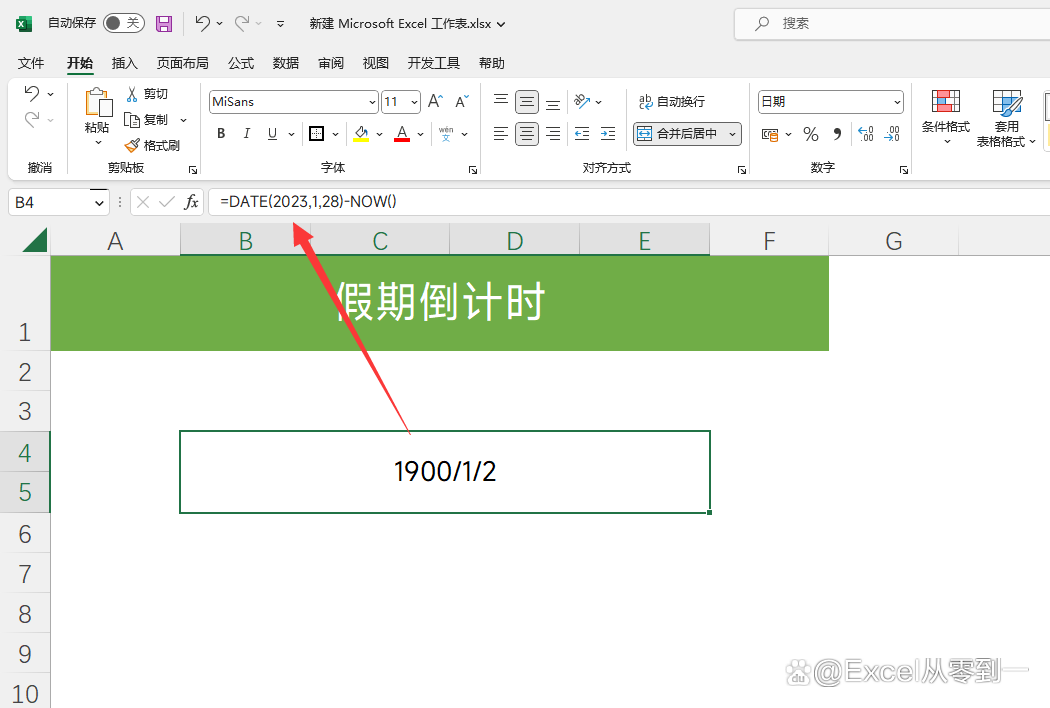Expand the 复制 dropdown arrow
This screenshot has width=1050, height=708.
point(183,121)
